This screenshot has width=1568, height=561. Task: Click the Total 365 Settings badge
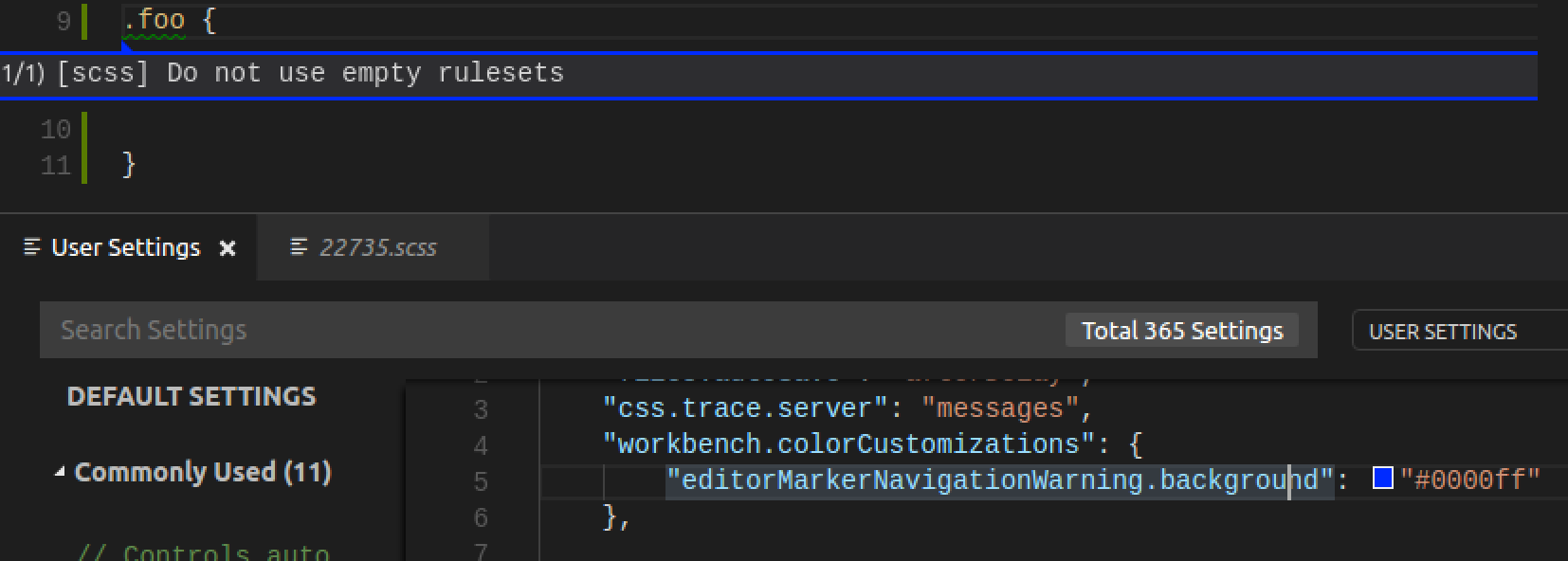pos(1182,330)
